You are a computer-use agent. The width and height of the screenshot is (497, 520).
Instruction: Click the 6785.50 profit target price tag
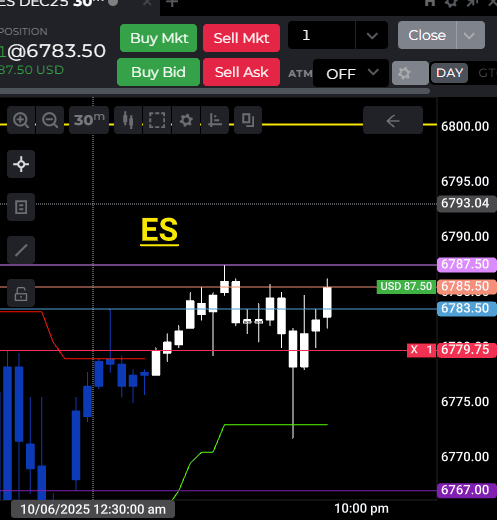pos(467,286)
